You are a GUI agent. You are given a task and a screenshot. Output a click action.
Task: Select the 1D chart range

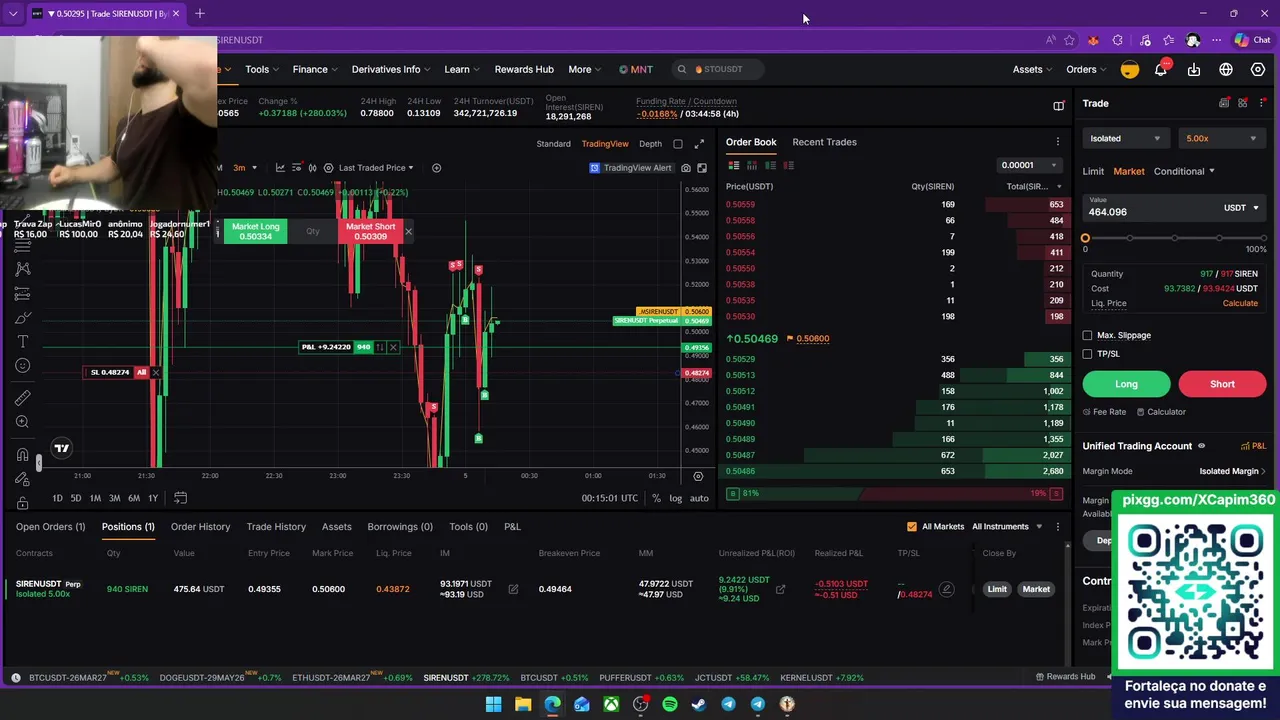[x=57, y=498]
